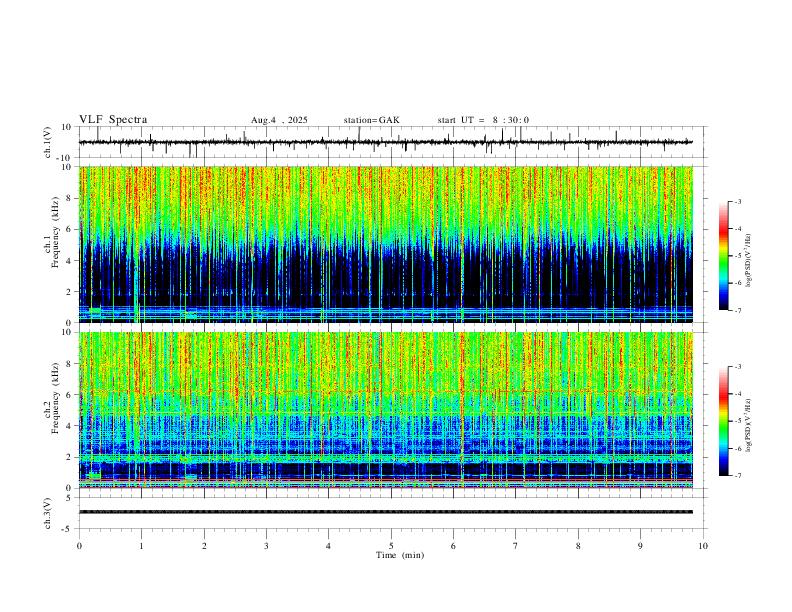Click the time axis tick label "0"
Screen dimensions: 792x612
tap(79, 546)
